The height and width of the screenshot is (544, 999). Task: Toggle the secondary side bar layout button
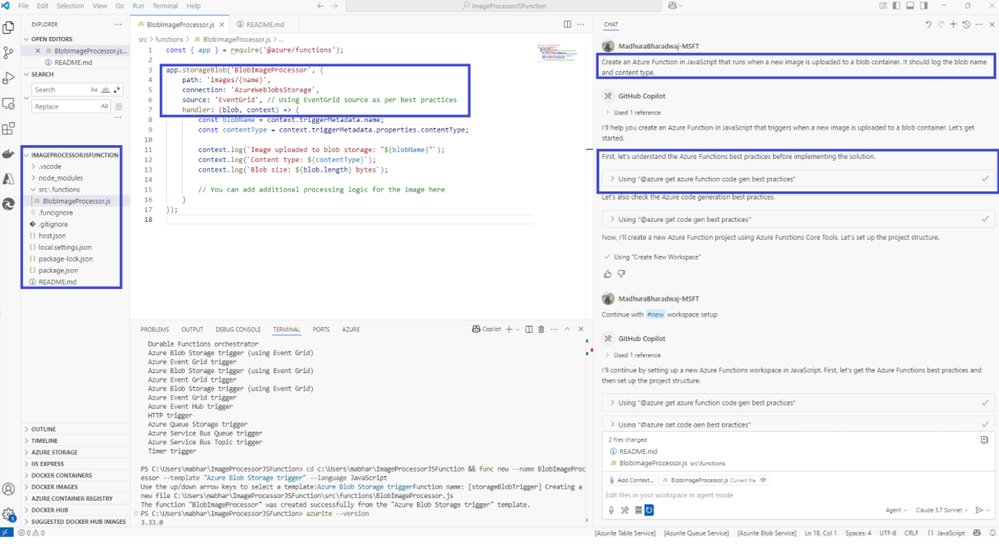click(x=924, y=6)
